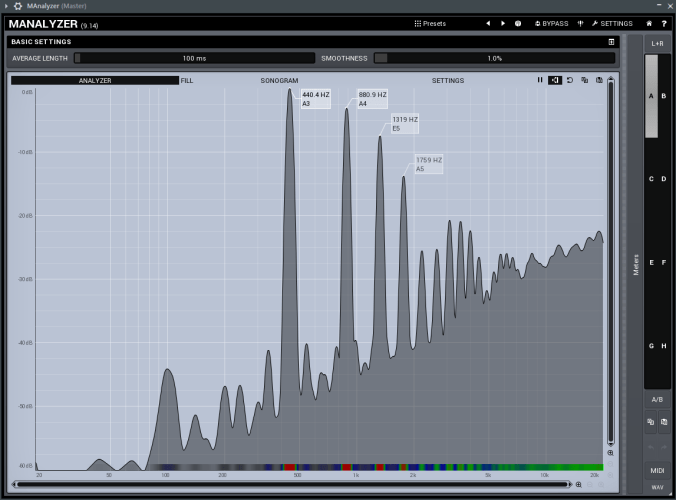Open the Presets dropdown
Viewport: 676px width, 500px height.
pyautogui.click(x=430, y=23)
